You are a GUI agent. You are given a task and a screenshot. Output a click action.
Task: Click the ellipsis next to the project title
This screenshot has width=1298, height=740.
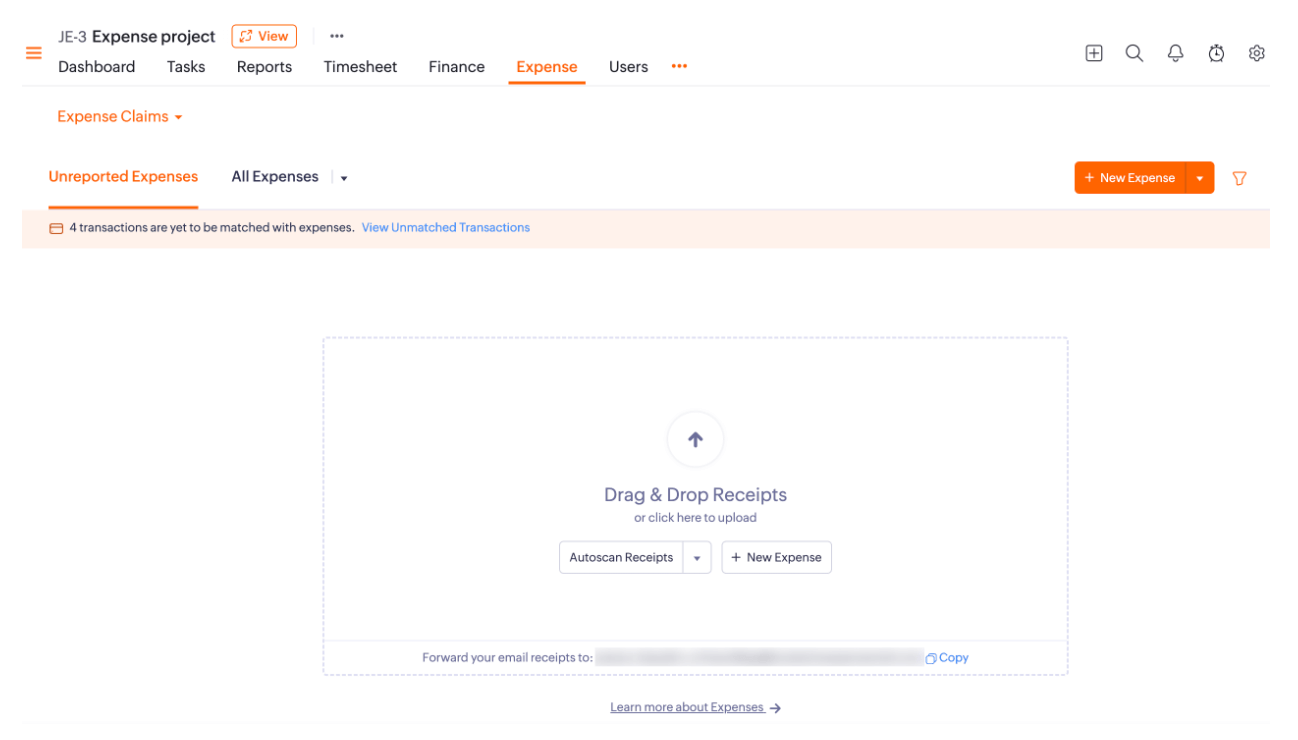[336, 36]
